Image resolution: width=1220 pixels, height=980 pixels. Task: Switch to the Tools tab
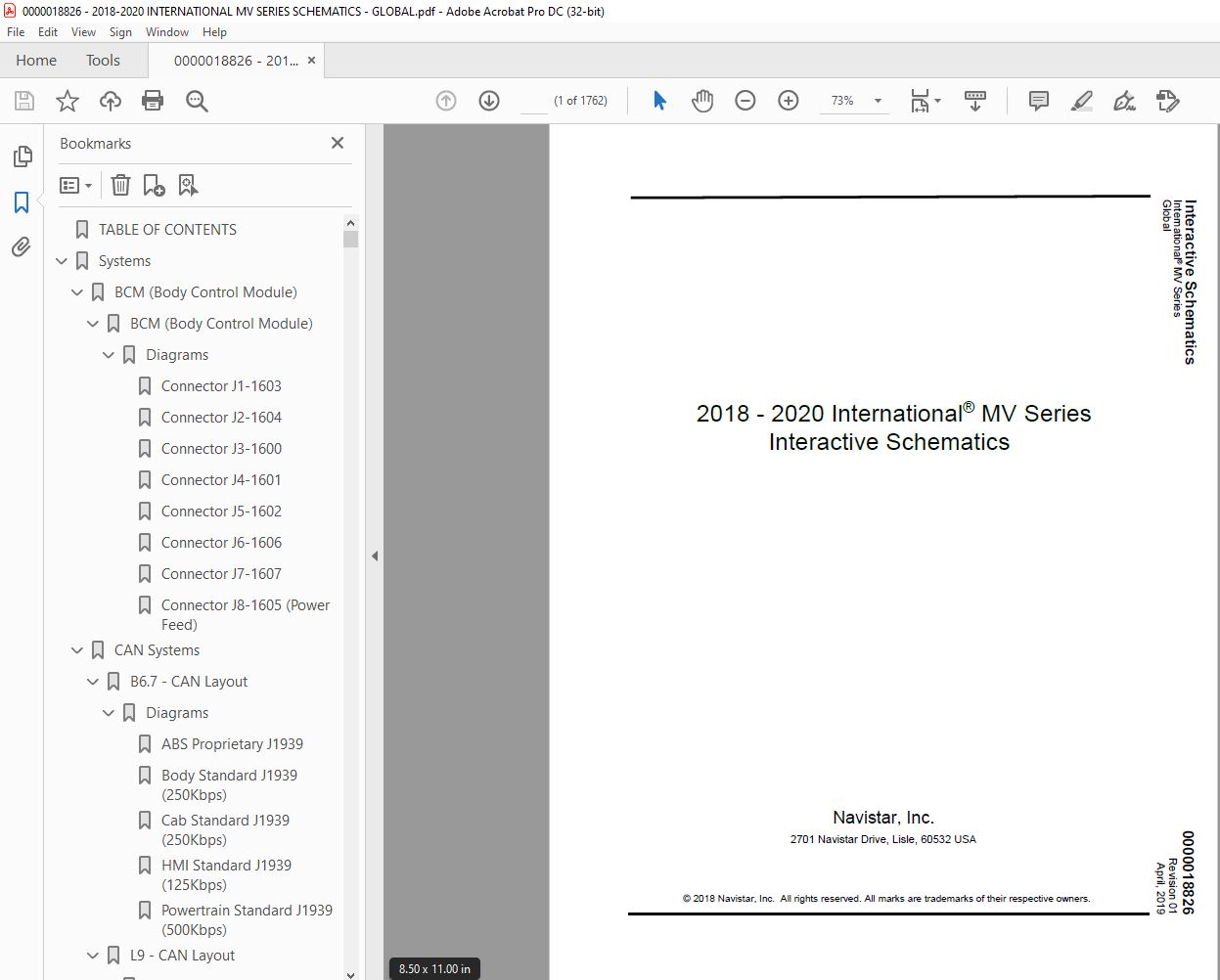tap(103, 61)
